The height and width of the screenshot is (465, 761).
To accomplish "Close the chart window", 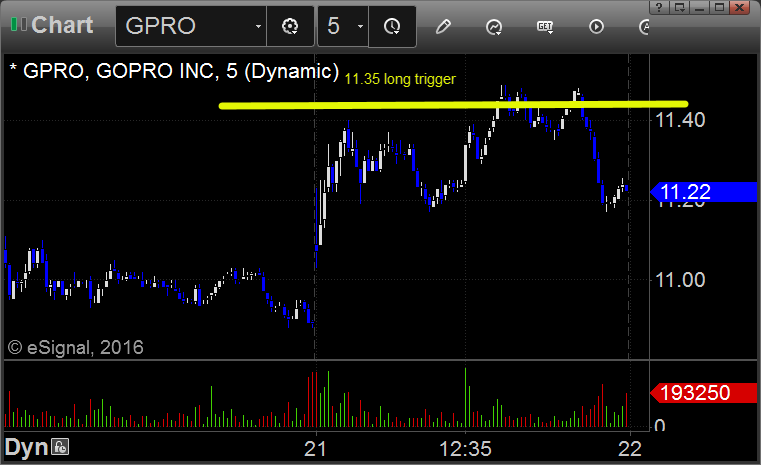I will coord(740,7).
